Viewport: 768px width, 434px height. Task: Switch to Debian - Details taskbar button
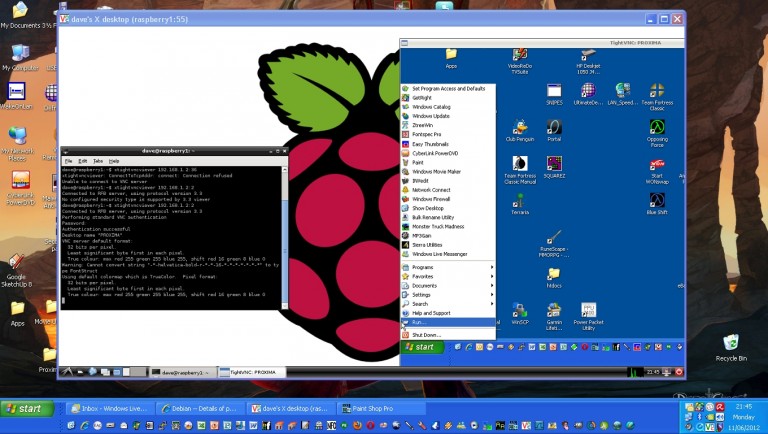pyautogui.click(x=199, y=408)
